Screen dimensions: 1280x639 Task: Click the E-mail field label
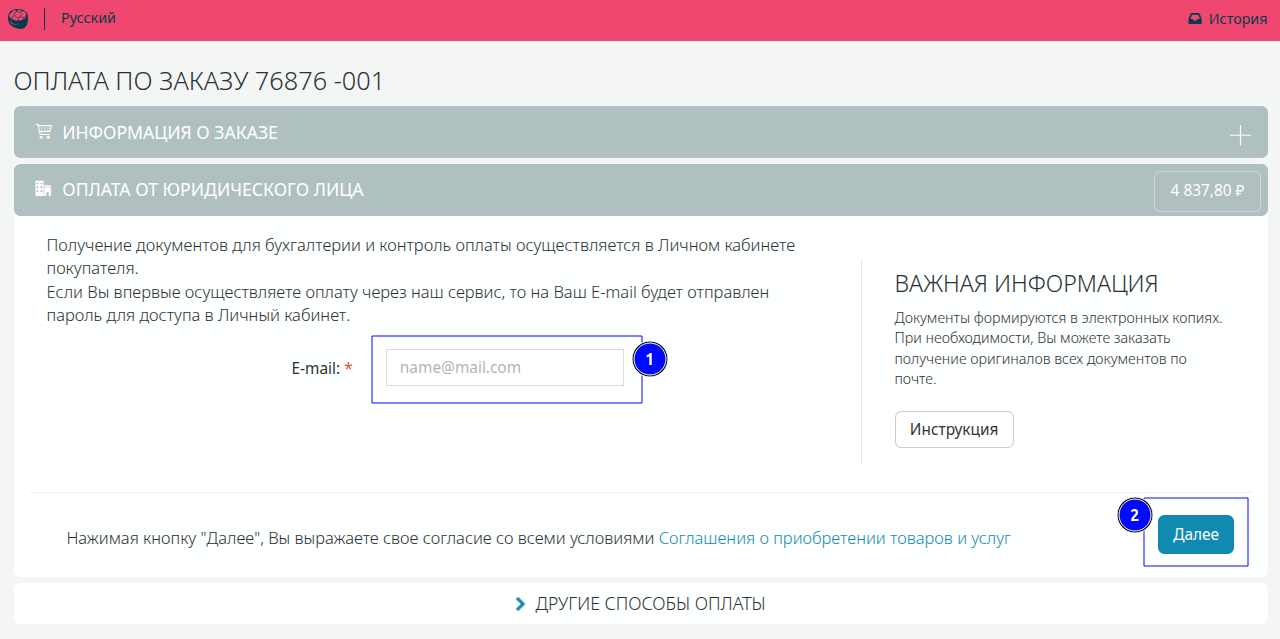316,368
